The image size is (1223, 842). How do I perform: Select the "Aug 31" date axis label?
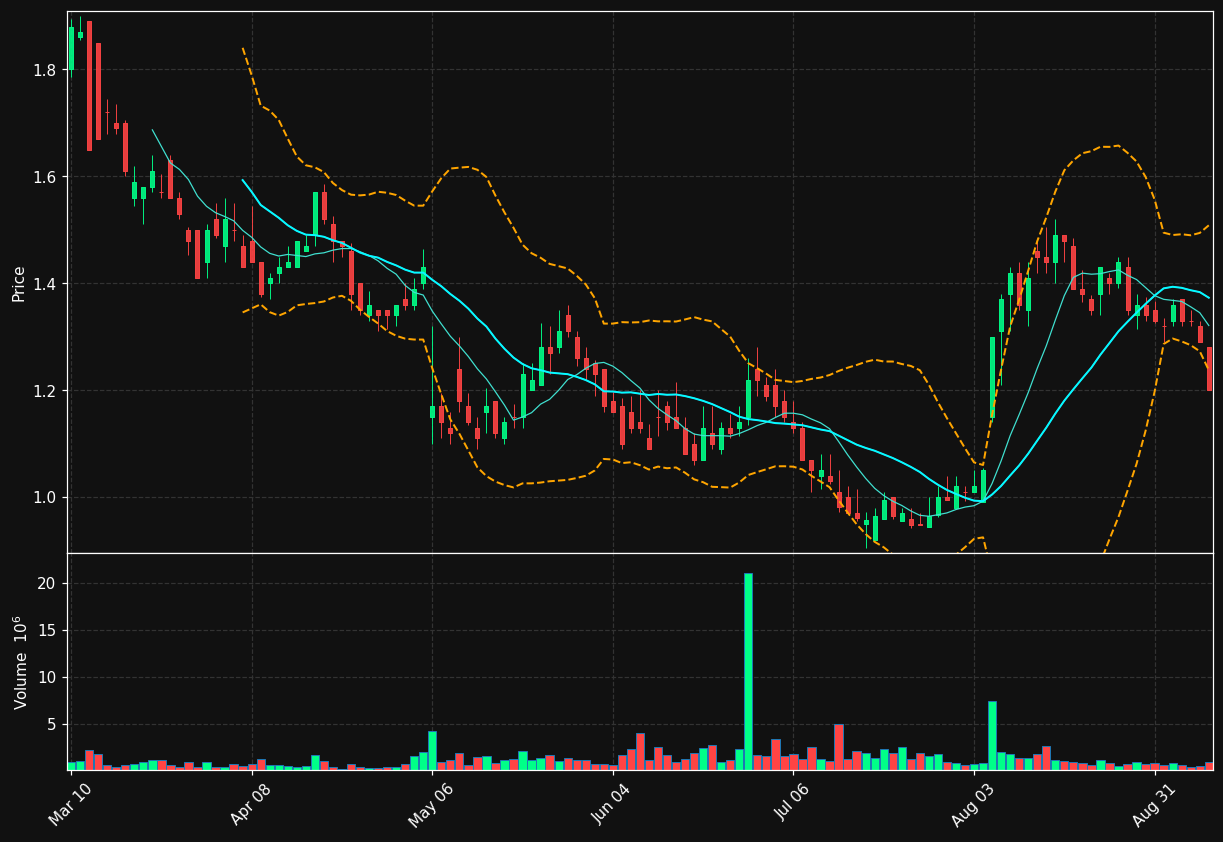[x=1154, y=806]
